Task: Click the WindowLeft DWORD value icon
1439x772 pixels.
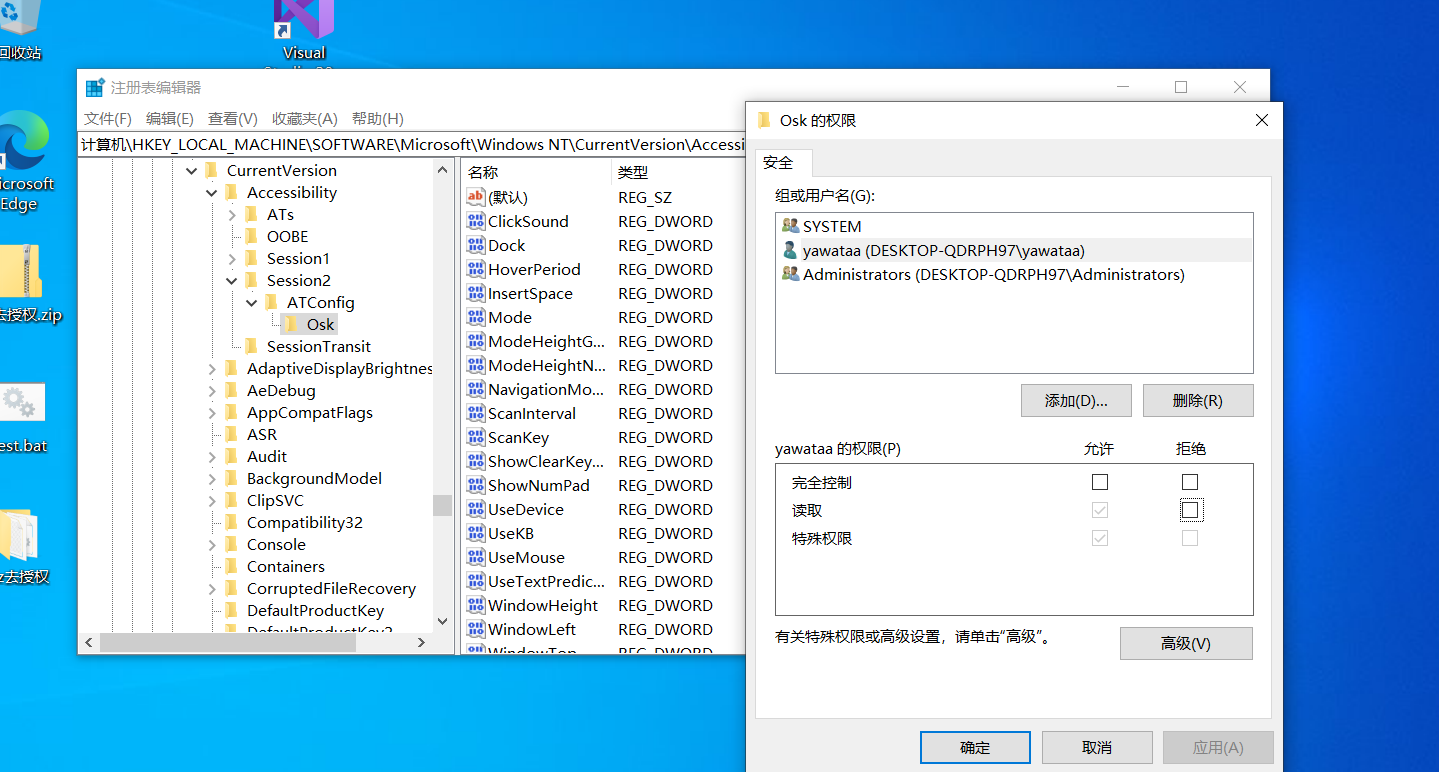Action: [476, 629]
